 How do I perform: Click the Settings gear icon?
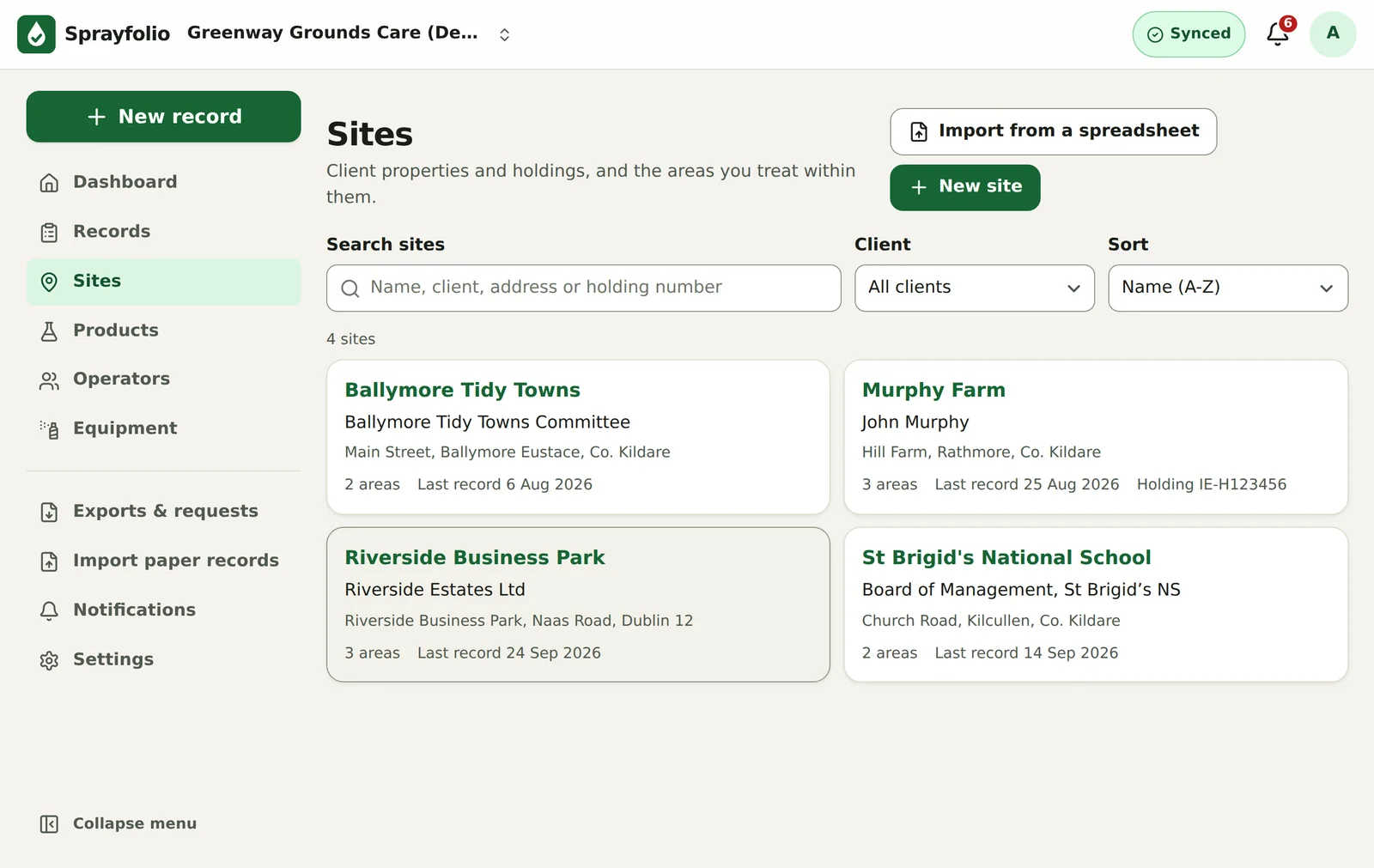49,660
